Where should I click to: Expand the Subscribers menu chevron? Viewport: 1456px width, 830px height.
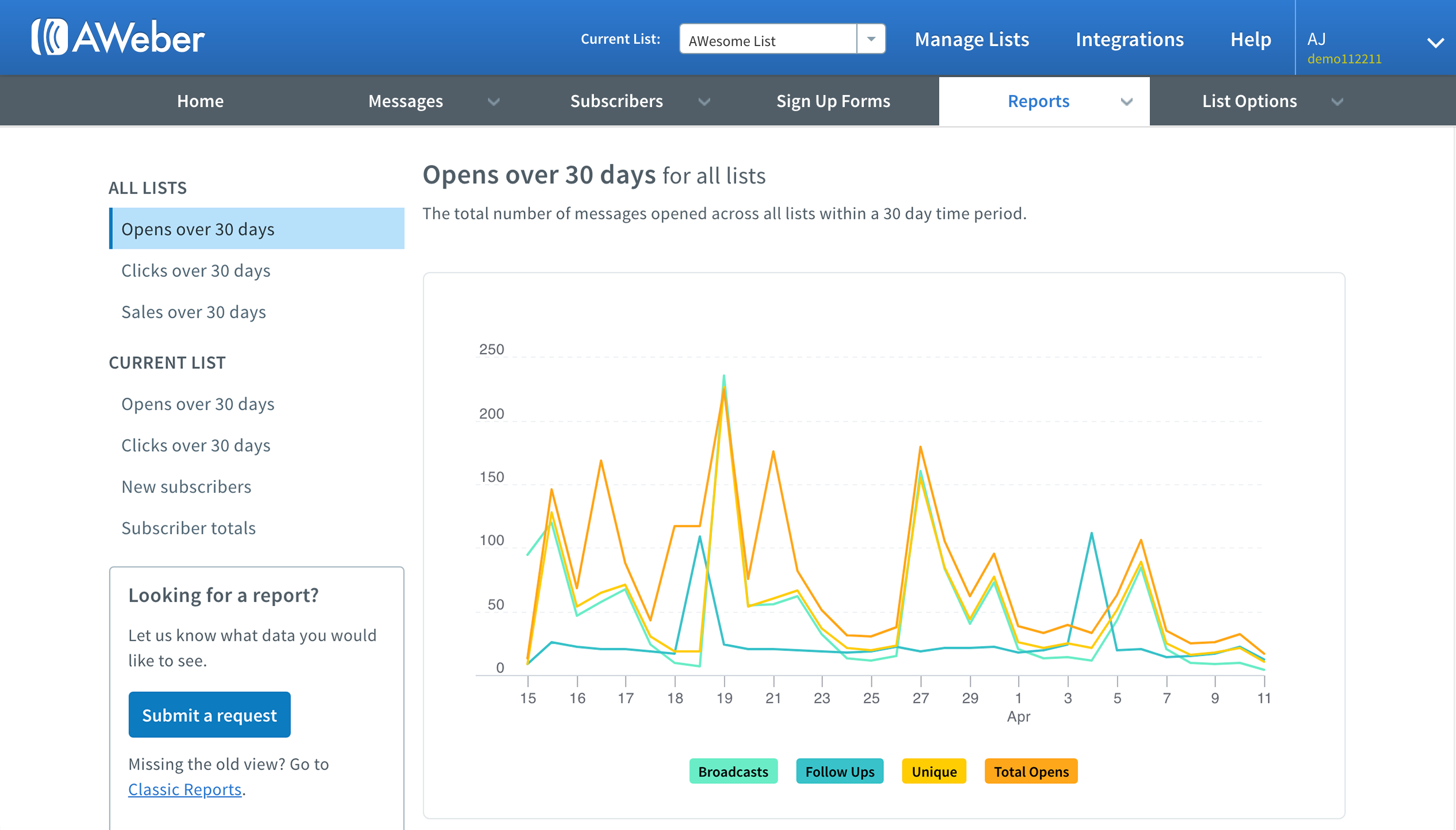pyautogui.click(x=704, y=102)
